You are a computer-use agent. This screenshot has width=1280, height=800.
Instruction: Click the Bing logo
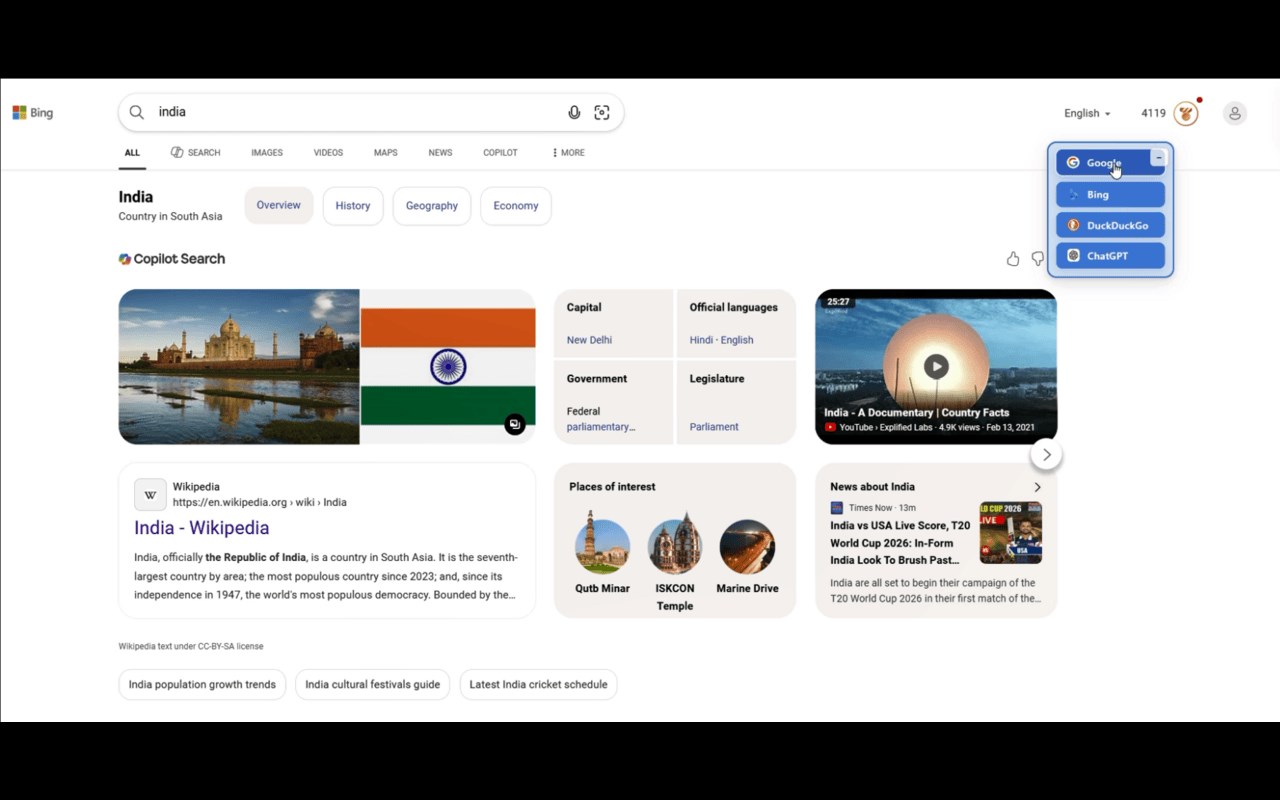[33, 113]
